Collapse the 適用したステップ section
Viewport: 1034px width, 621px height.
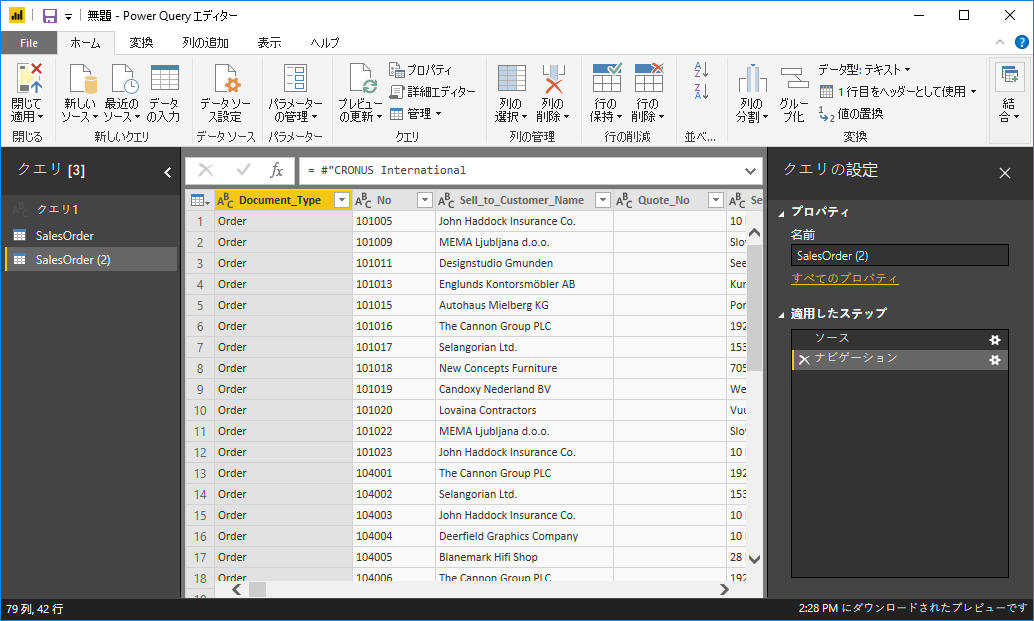(781, 314)
